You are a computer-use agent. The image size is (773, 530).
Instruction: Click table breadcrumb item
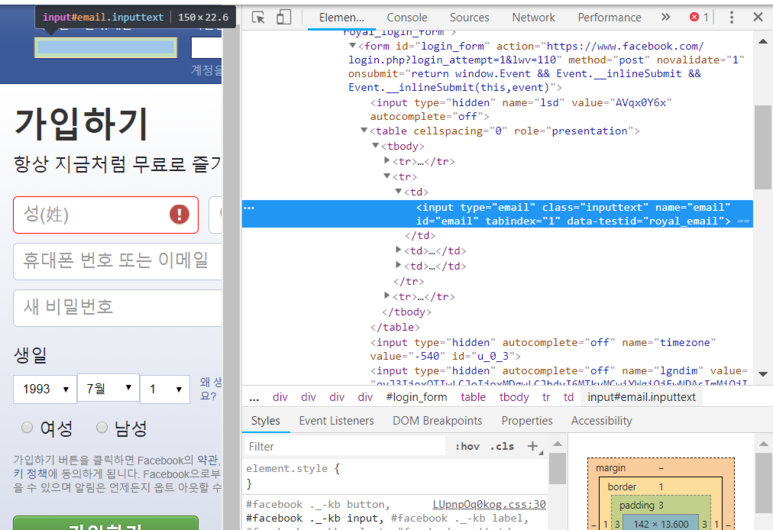(x=473, y=397)
